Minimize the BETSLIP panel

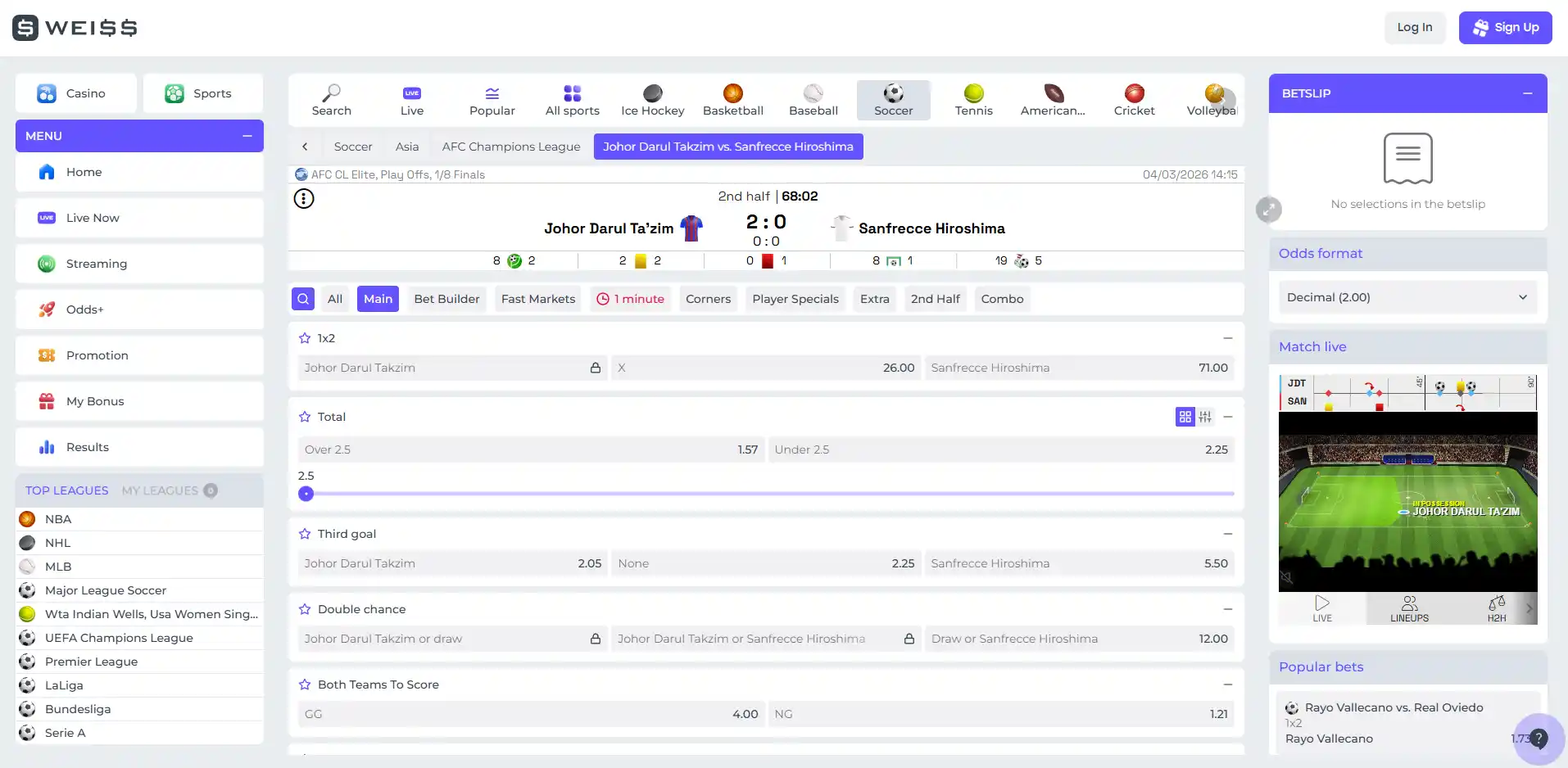(1528, 93)
